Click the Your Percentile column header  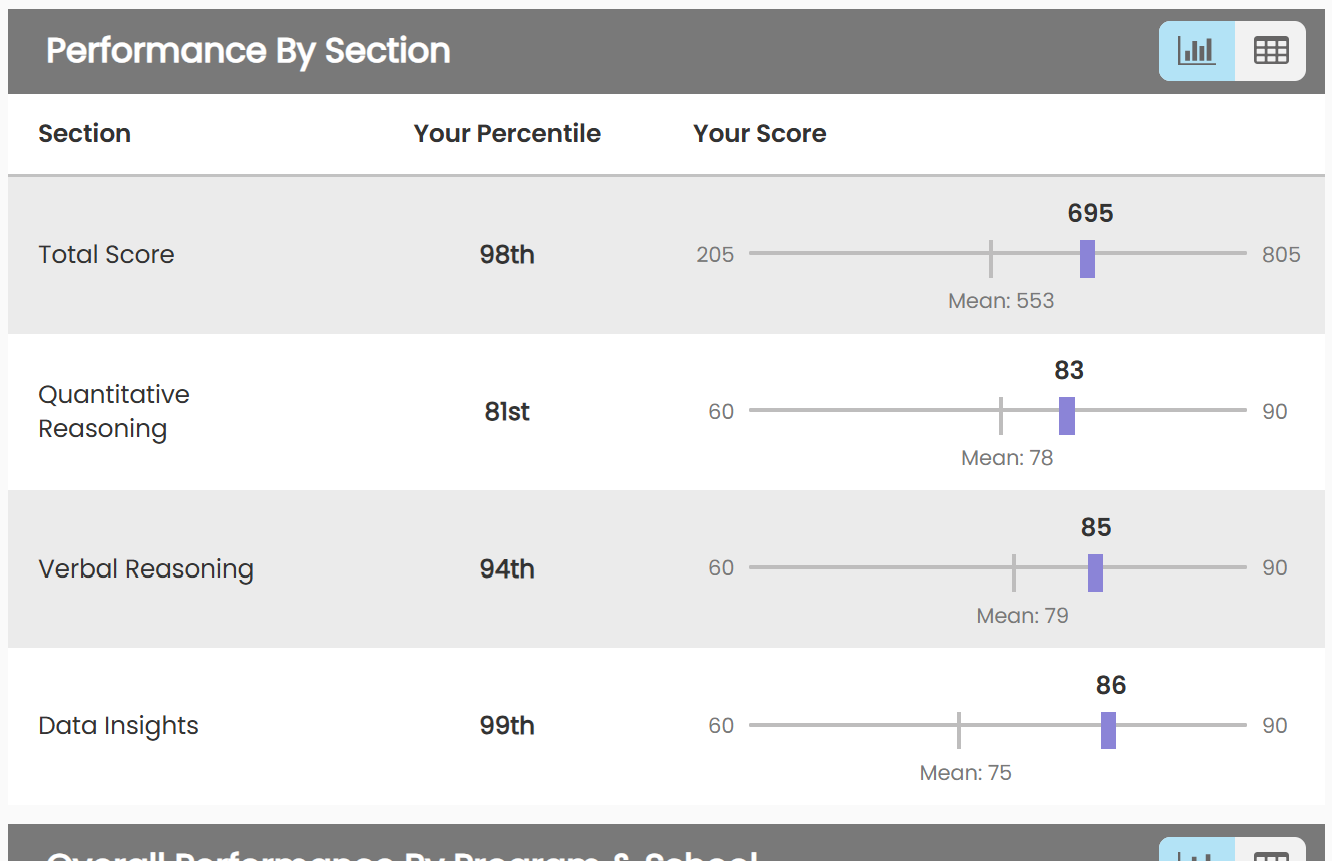point(507,134)
